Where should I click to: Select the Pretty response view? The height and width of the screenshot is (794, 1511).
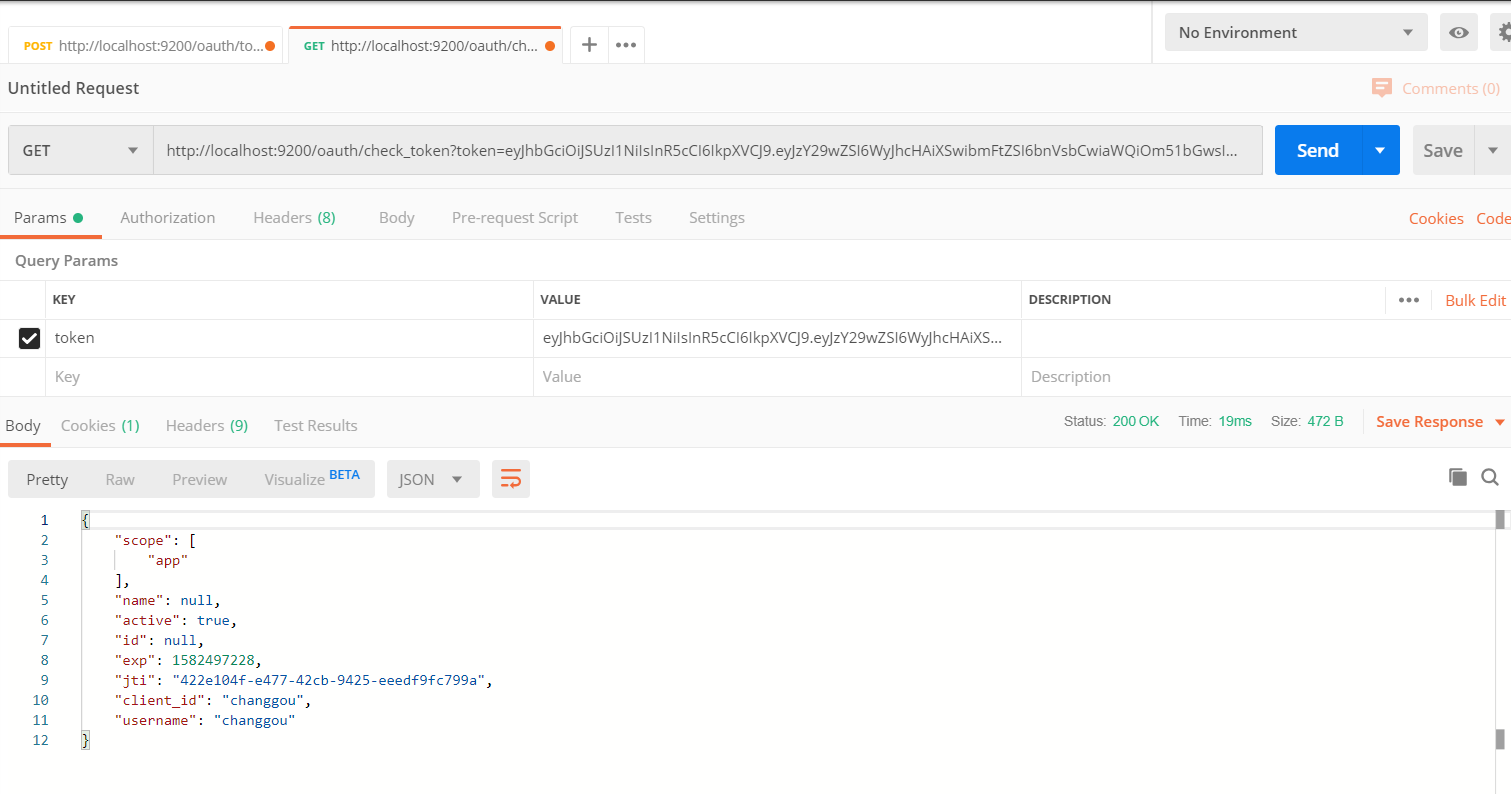(x=47, y=480)
